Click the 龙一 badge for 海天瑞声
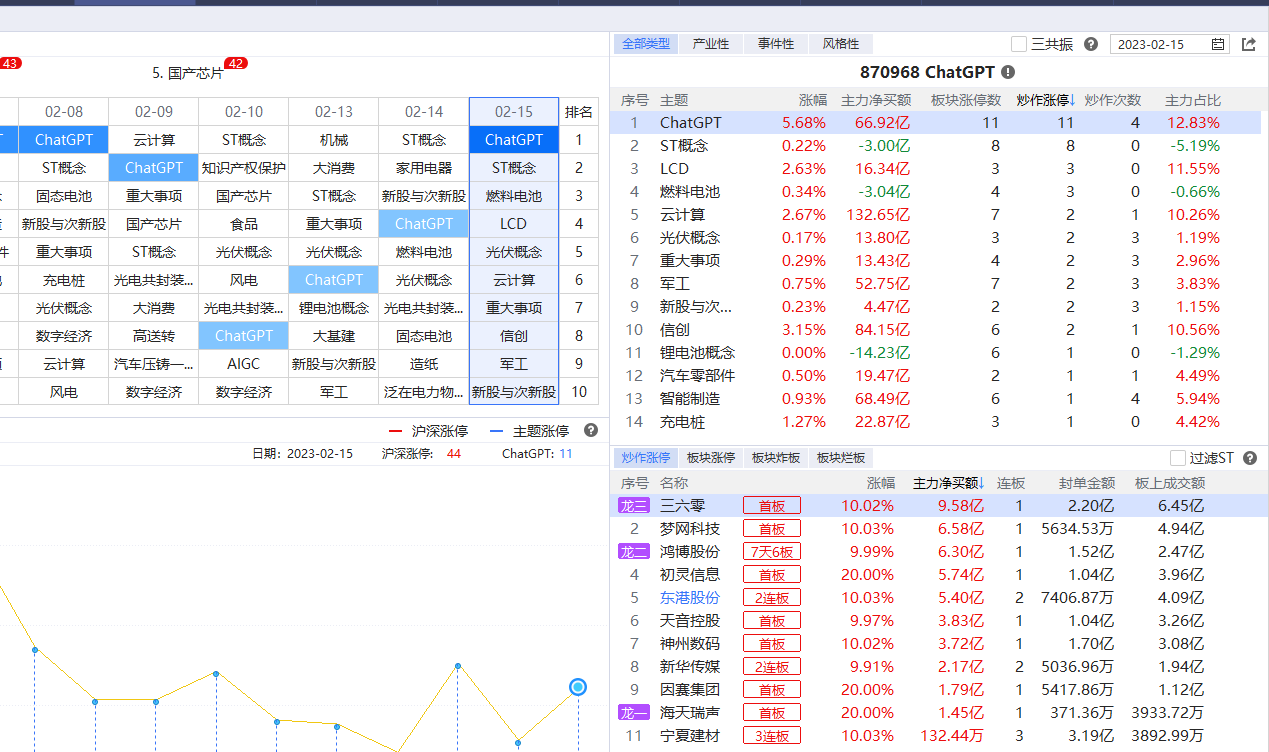The height and width of the screenshot is (752, 1269). click(x=634, y=713)
